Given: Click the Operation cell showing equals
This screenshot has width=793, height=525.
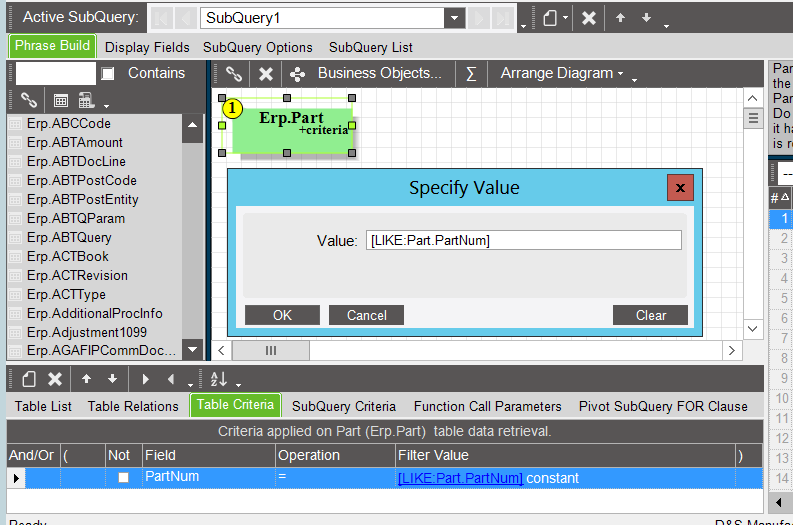Looking at the screenshot, I should [335, 477].
